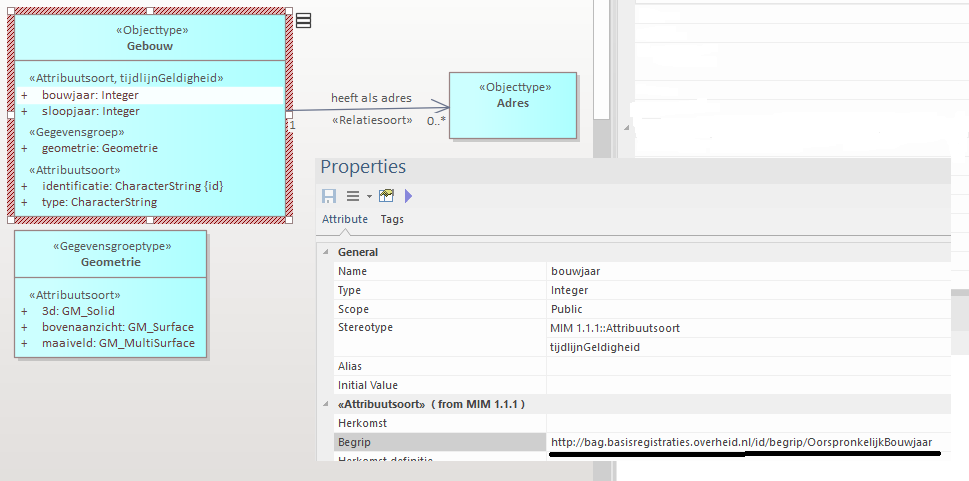Click the 'heeft als adres' relation label
This screenshot has width=969, height=481.
371,98
